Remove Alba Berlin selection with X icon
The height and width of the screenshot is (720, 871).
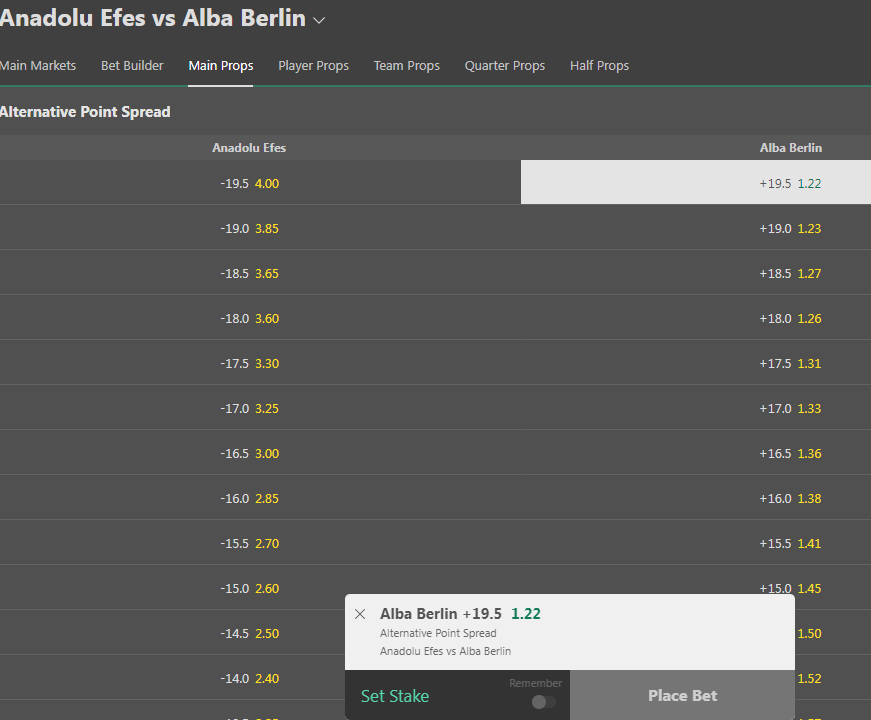(x=360, y=614)
